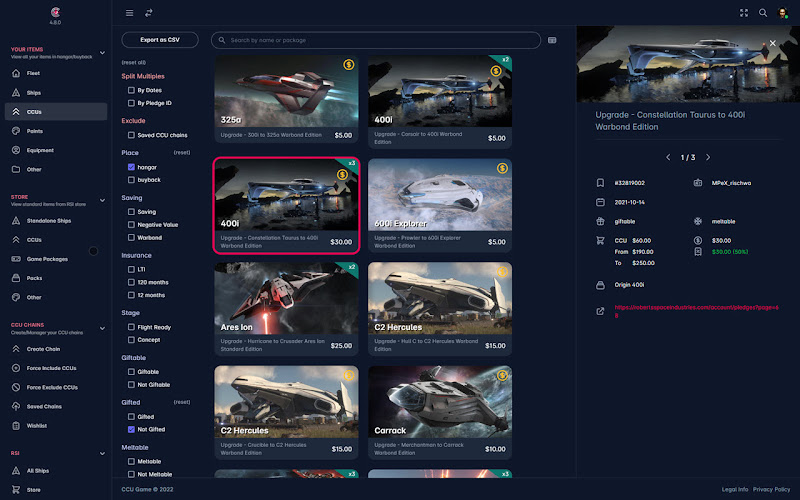Open fullscreen mode icon
800x500 pixels.
(x=744, y=13)
